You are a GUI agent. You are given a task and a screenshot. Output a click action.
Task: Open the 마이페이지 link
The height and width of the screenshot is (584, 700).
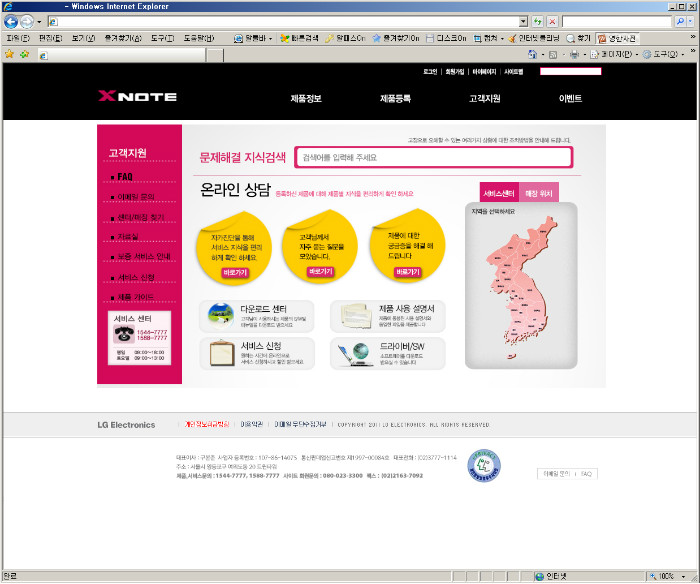pyautogui.click(x=484, y=71)
